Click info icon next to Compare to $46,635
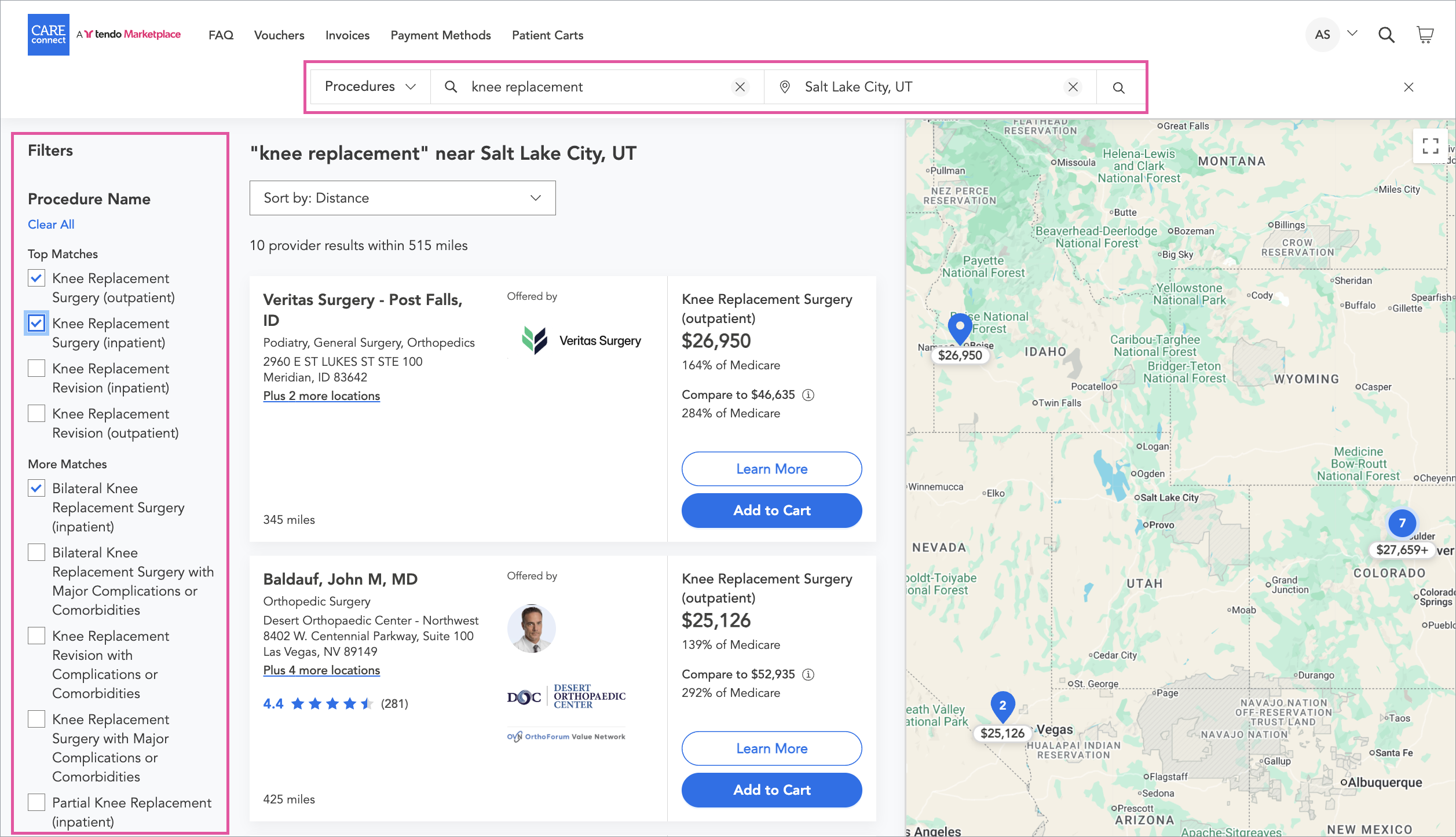 (808, 395)
